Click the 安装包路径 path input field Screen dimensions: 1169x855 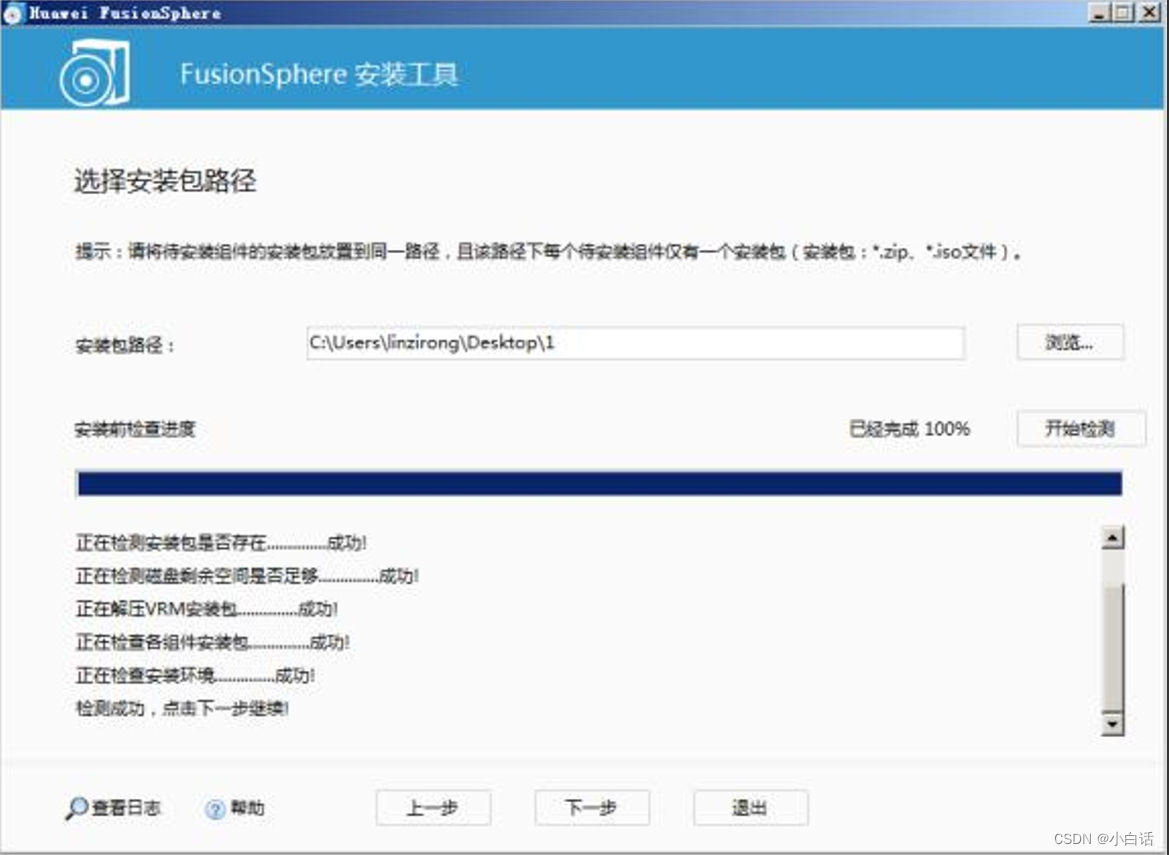(x=636, y=343)
